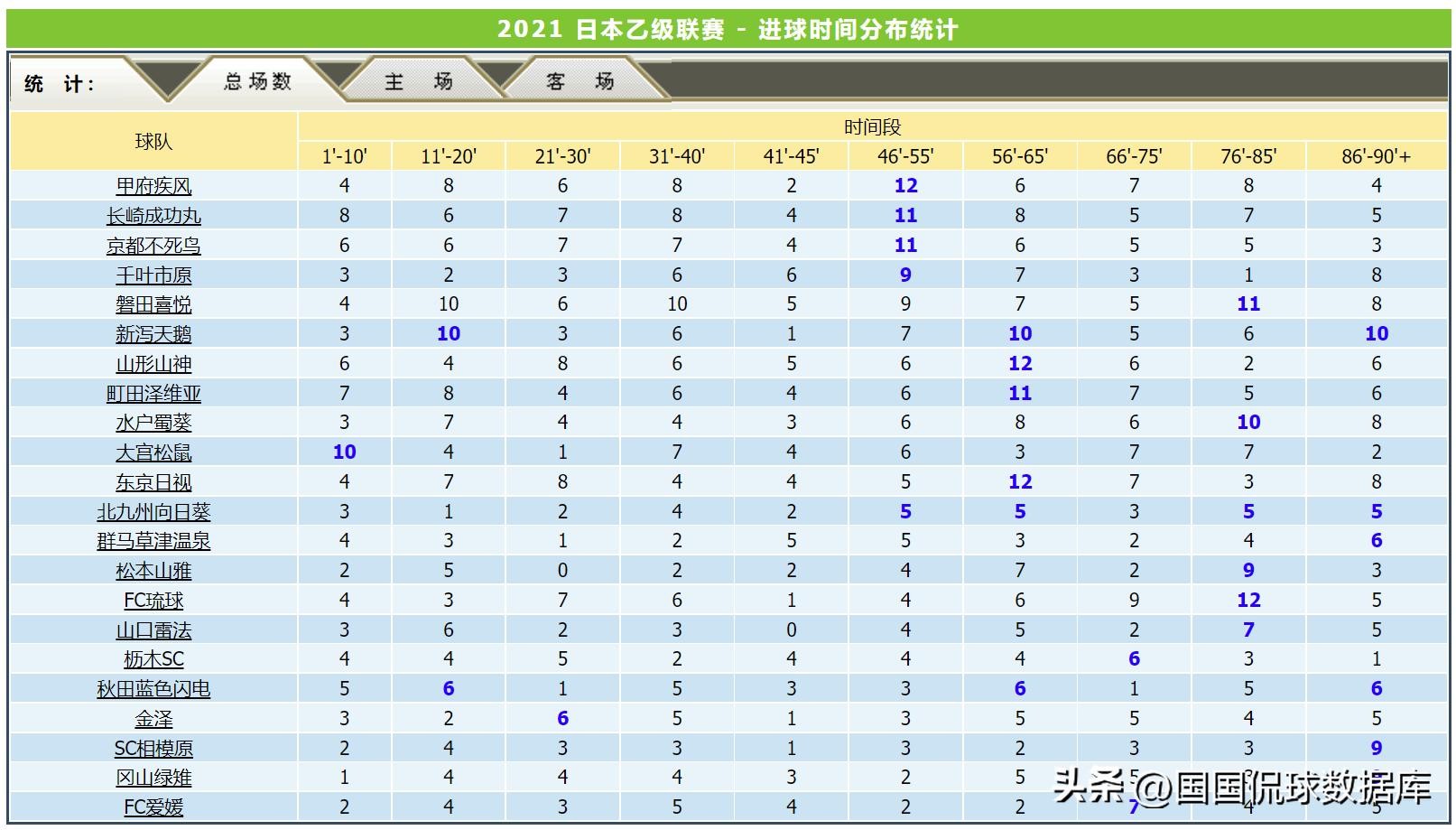Switch to the 总场数 tab
1456x830 pixels.
(x=257, y=82)
